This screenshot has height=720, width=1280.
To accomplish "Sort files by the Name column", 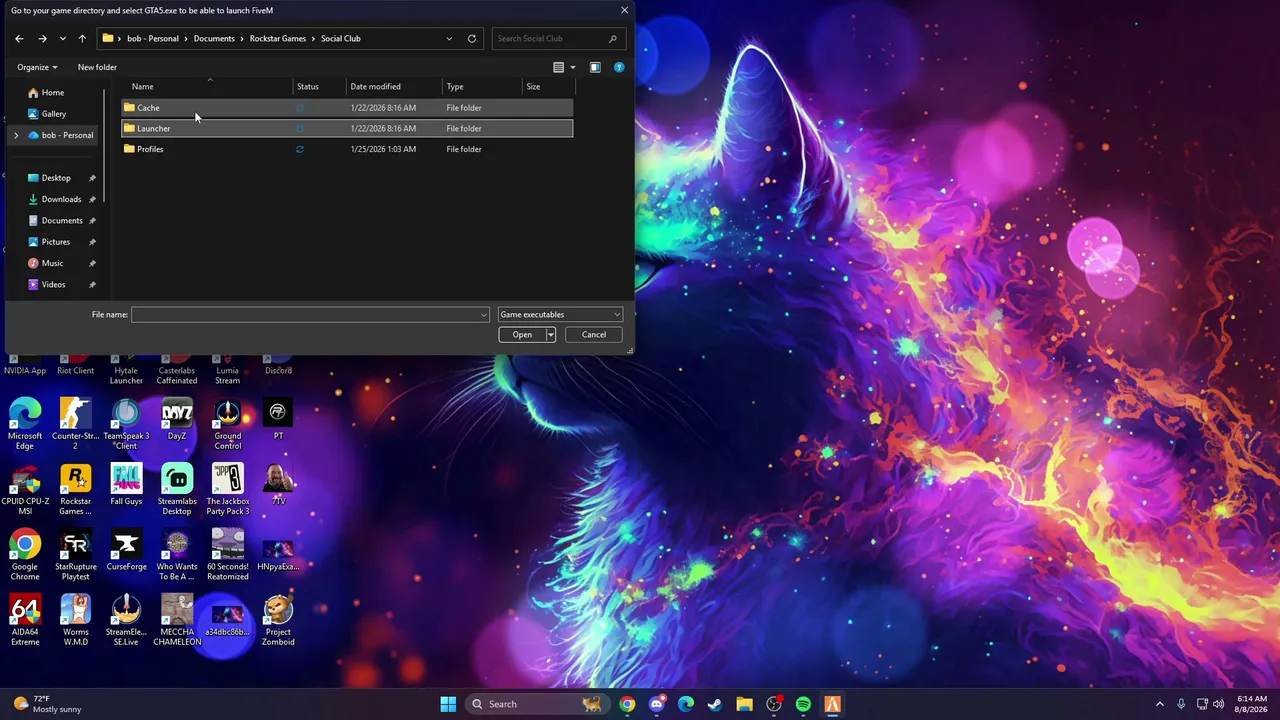I will pyautogui.click(x=208, y=87).
